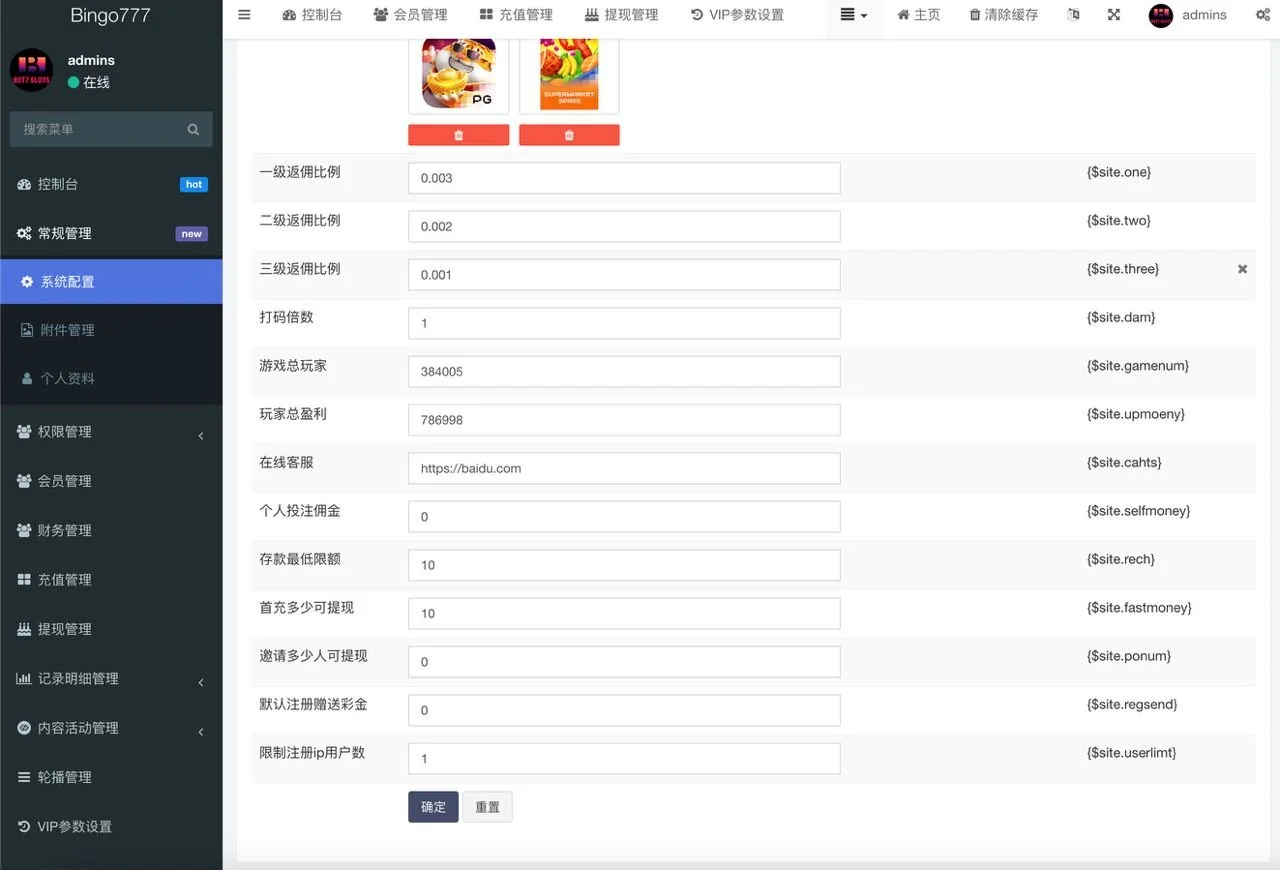Delete the Supermarket Spree image
This screenshot has height=870, width=1280.
click(569, 135)
